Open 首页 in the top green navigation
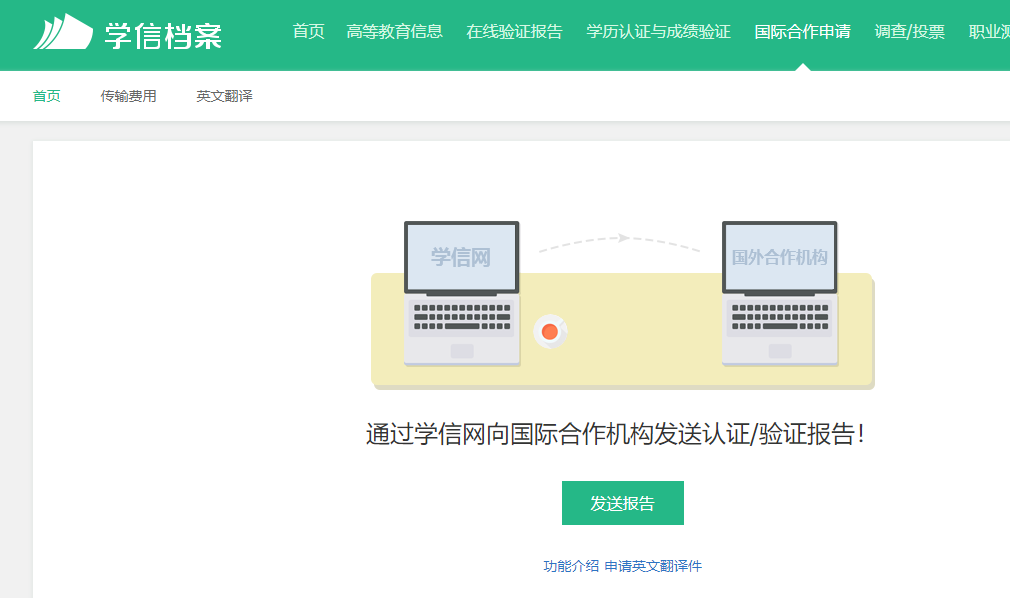The height and width of the screenshot is (598, 1010). click(x=309, y=31)
